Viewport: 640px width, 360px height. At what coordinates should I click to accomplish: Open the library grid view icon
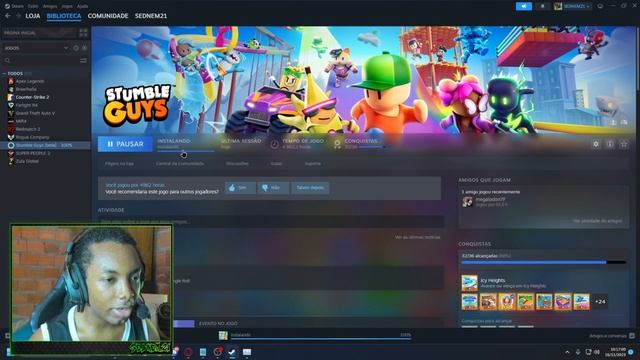click(83, 33)
